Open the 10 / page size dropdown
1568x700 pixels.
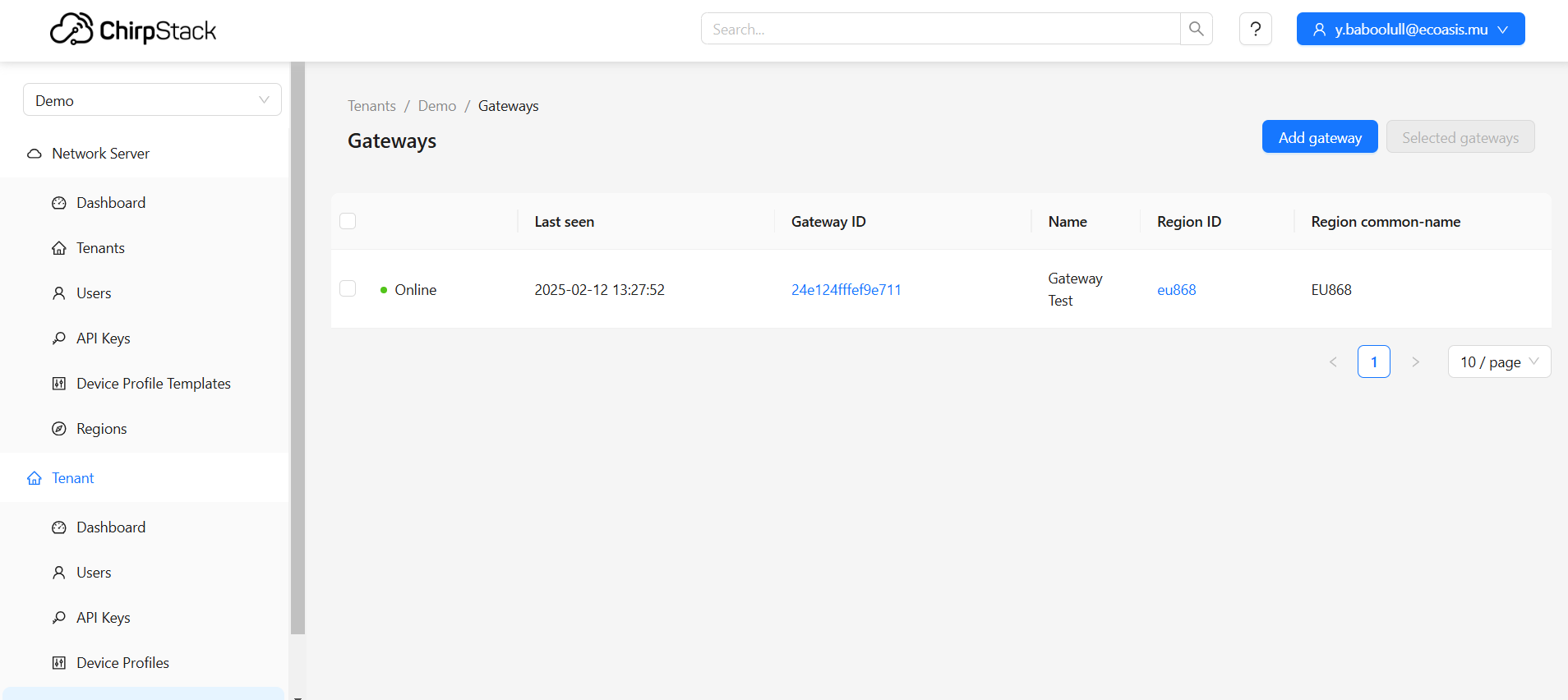(x=1498, y=362)
